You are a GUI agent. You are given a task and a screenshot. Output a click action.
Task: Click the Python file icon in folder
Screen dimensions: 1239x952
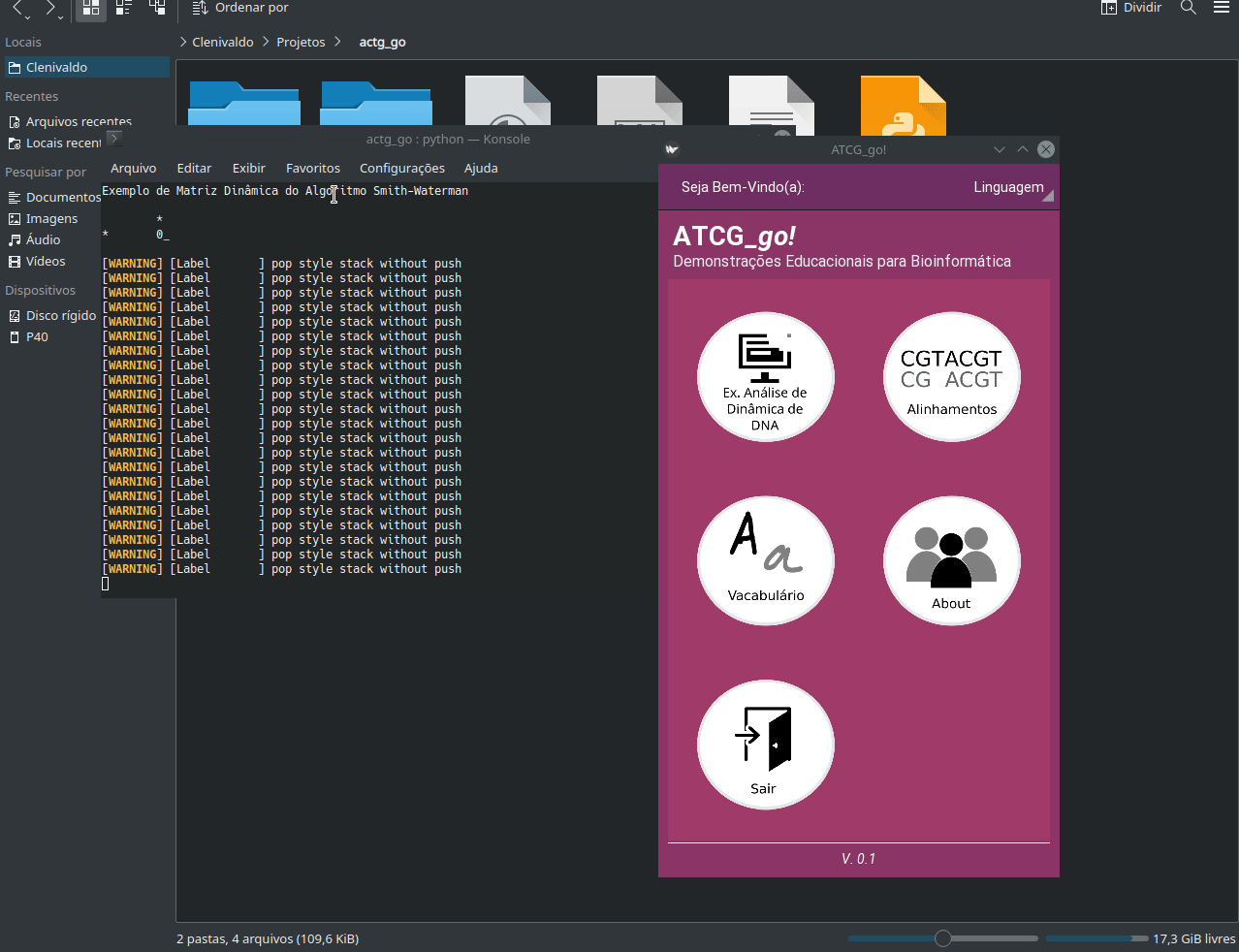903,101
